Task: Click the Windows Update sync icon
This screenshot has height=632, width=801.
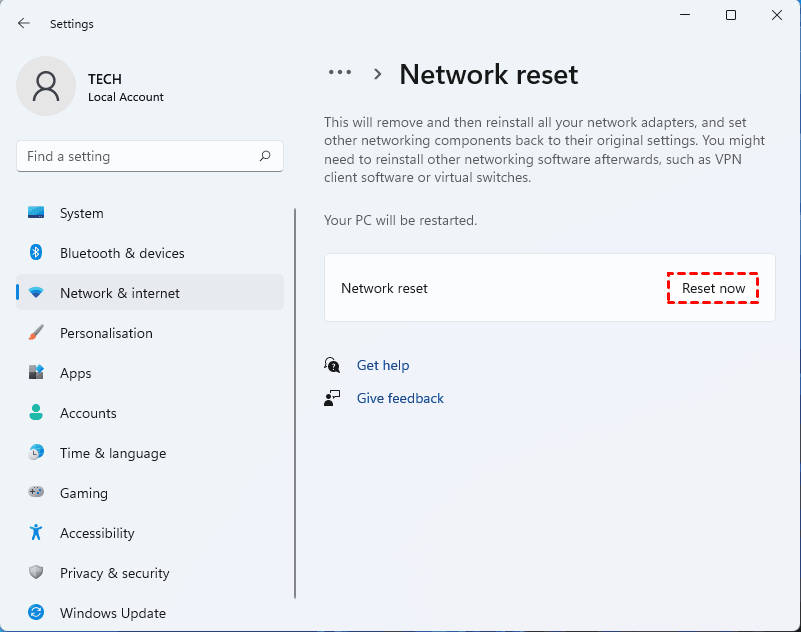Action: (36, 613)
